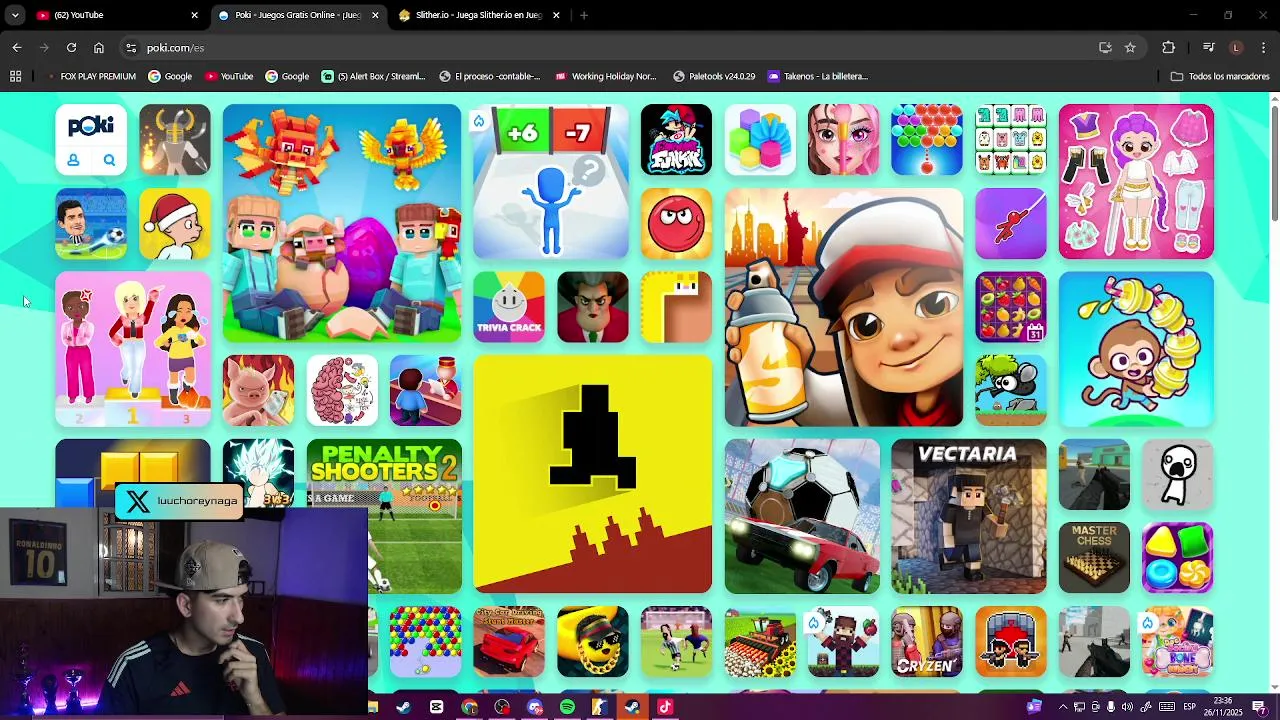Open the Paletools v24.0.29 bookmark
The width and height of the screenshot is (1280, 720).
(x=714, y=76)
